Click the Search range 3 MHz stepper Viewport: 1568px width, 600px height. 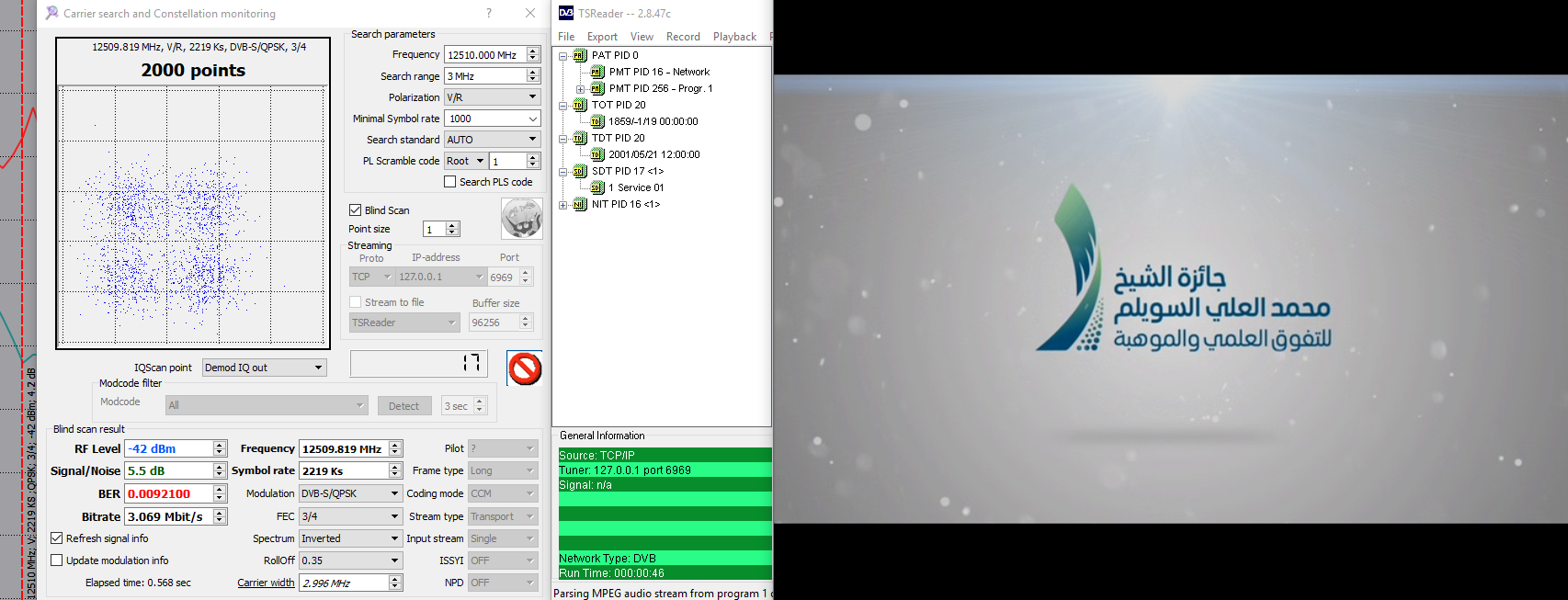click(533, 76)
